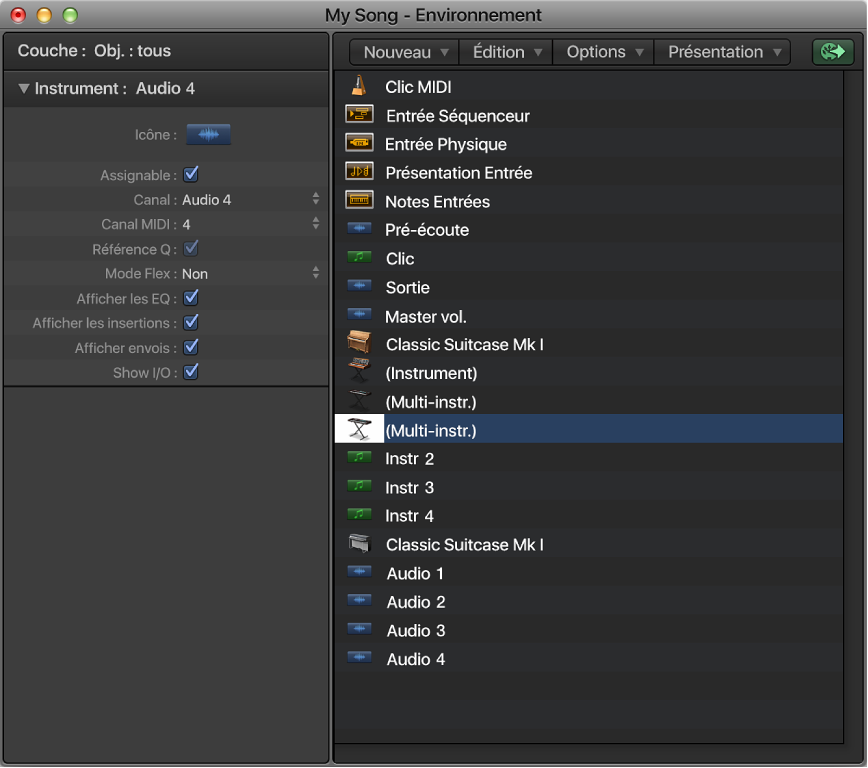Open the Icône waveform picker in inspector
This screenshot has width=868, height=768.
pyautogui.click(x=208, y=134)
